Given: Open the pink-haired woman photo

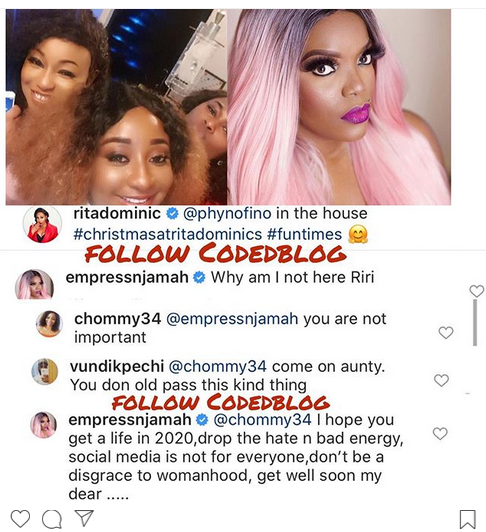Looking at the screenshot, I should pos(339,107).
